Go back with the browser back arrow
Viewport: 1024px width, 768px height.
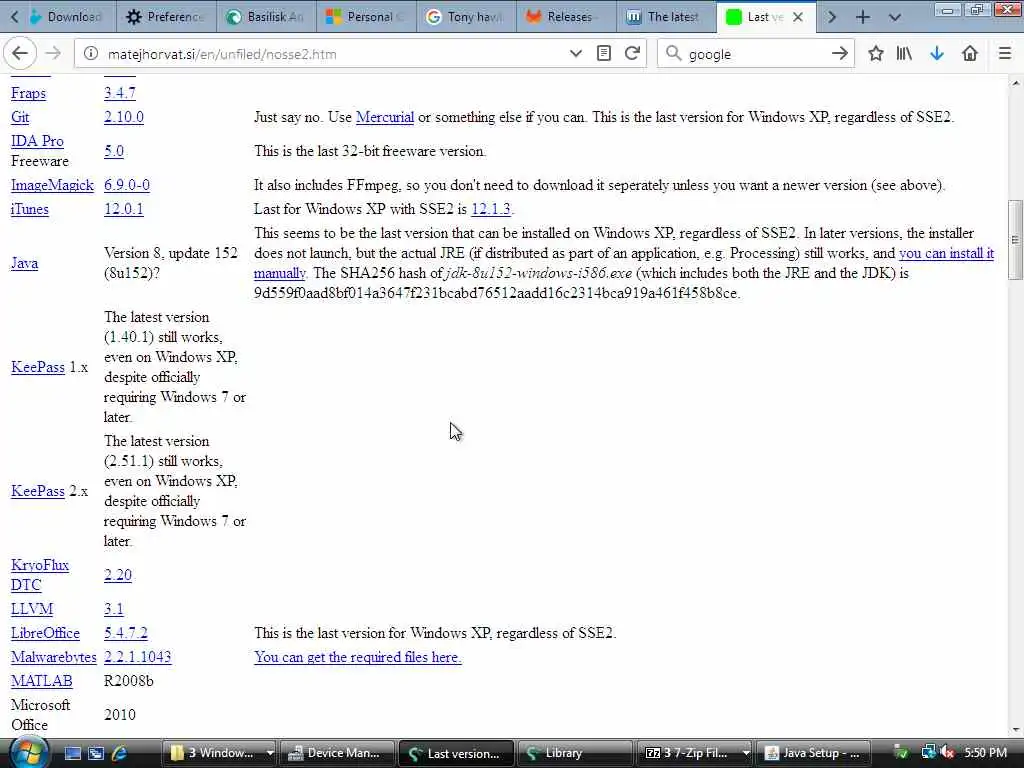tap(20, 54)
